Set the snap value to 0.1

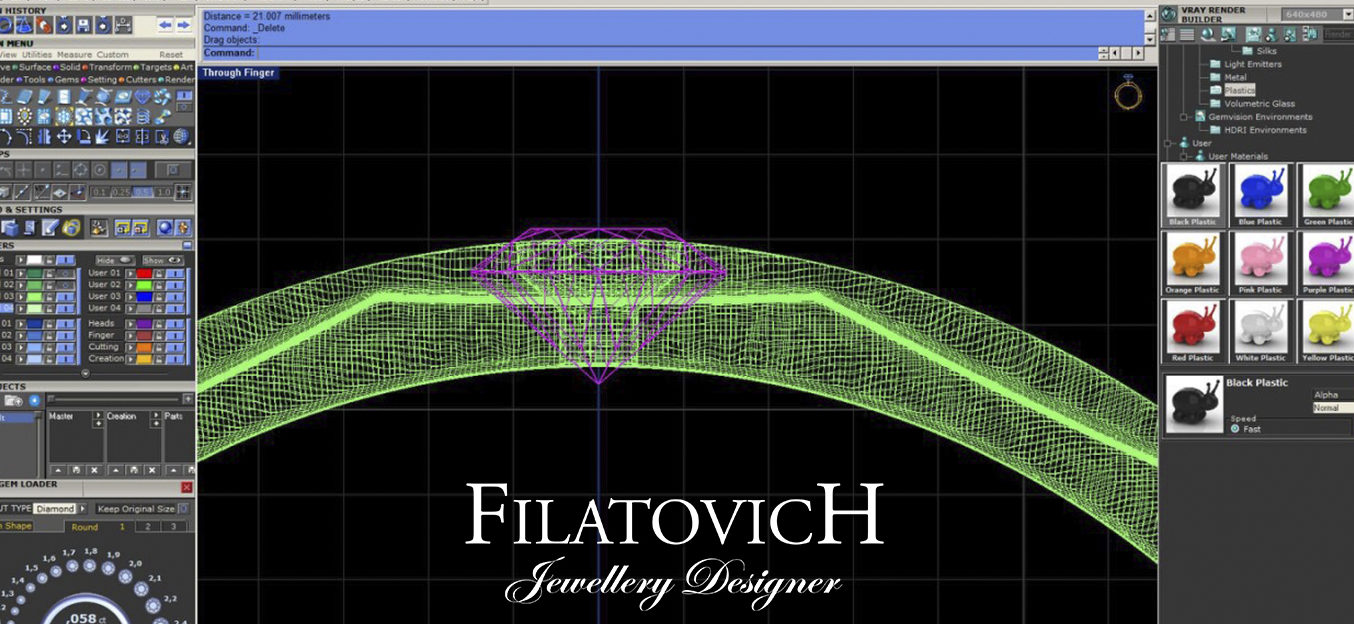(x=100, y=192)
